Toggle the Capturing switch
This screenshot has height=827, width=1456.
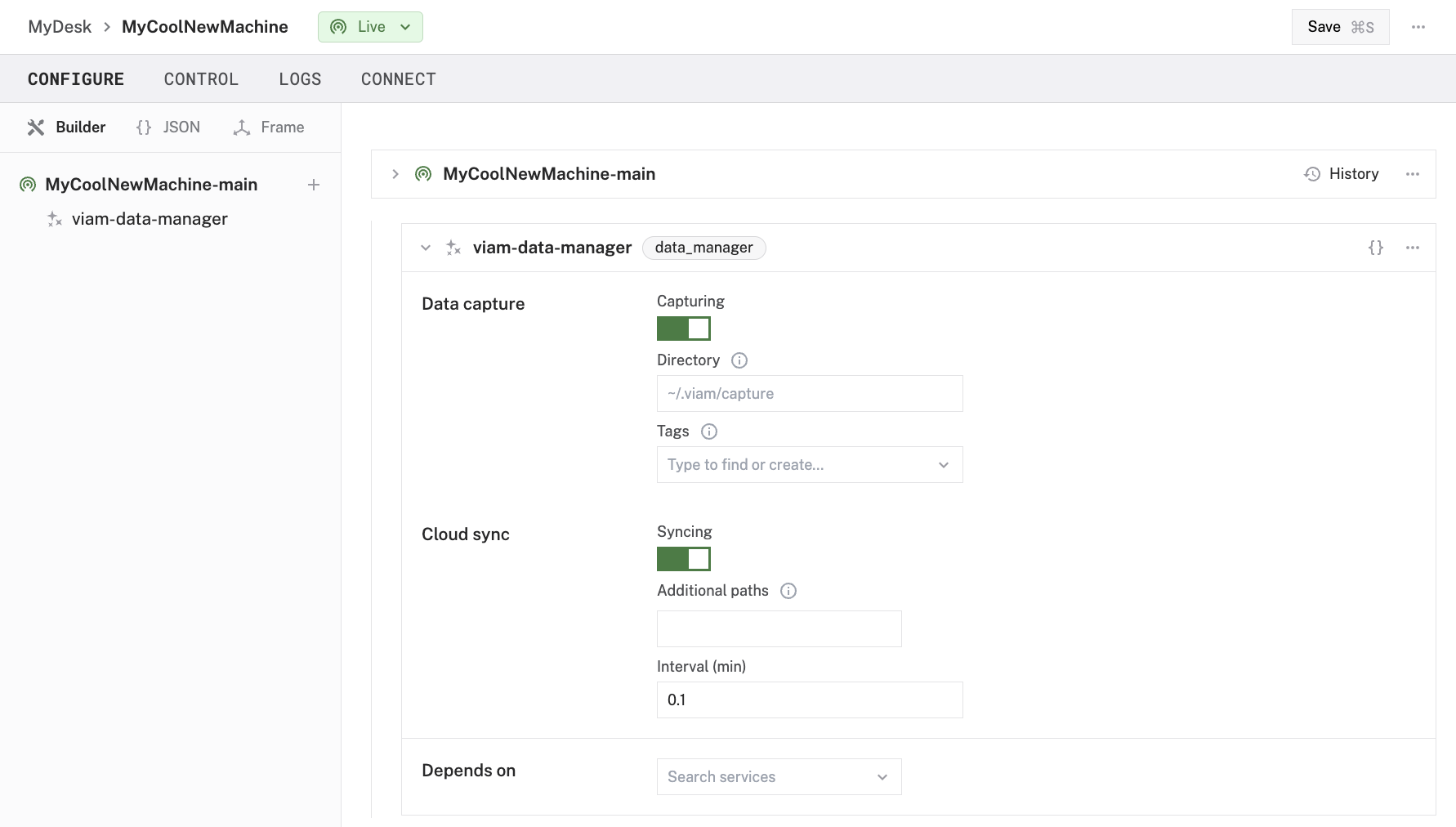[x=684, y=329]
